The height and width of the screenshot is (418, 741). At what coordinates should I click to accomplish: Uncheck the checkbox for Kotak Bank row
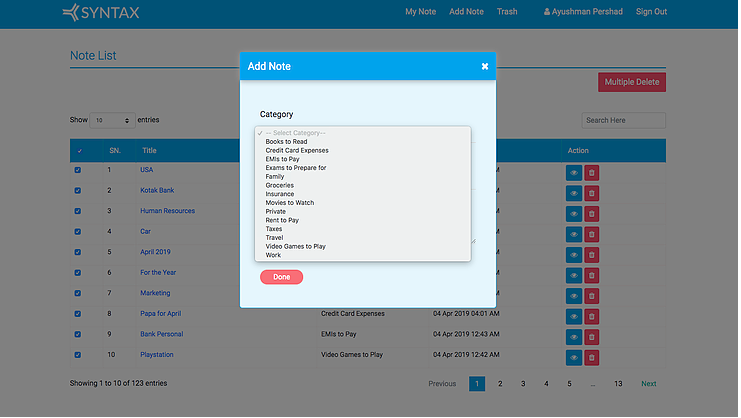pyautogui.click(x=78, y=190)
